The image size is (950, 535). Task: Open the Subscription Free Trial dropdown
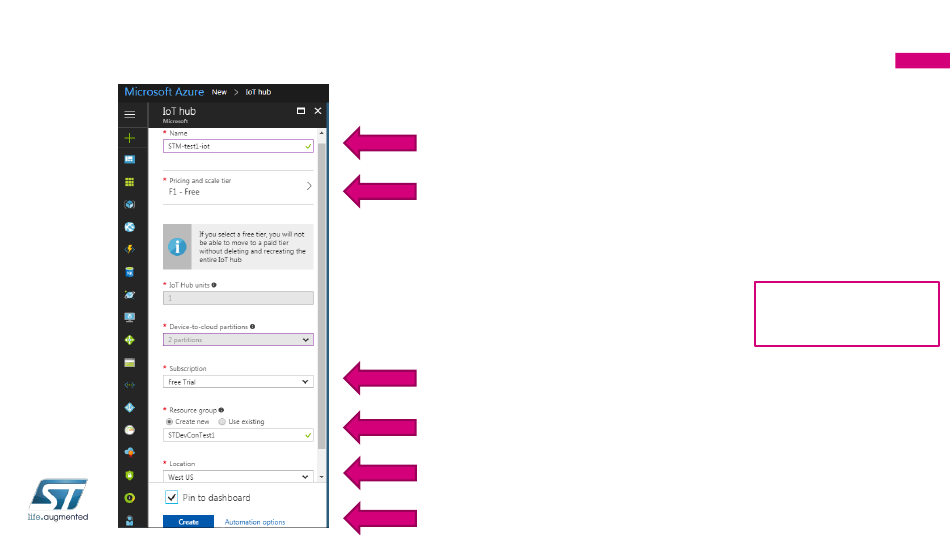pyautogui.click(x=238, y=382)
